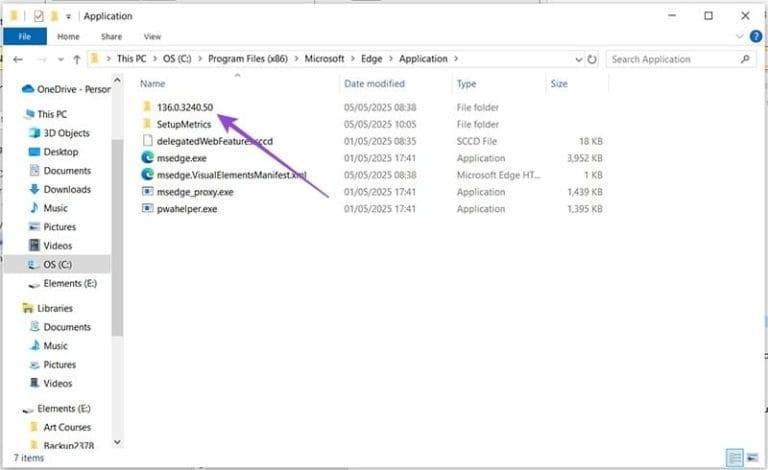Screen dimensions: 768x470
Task: Open the File menu
Action: point(25,37)
